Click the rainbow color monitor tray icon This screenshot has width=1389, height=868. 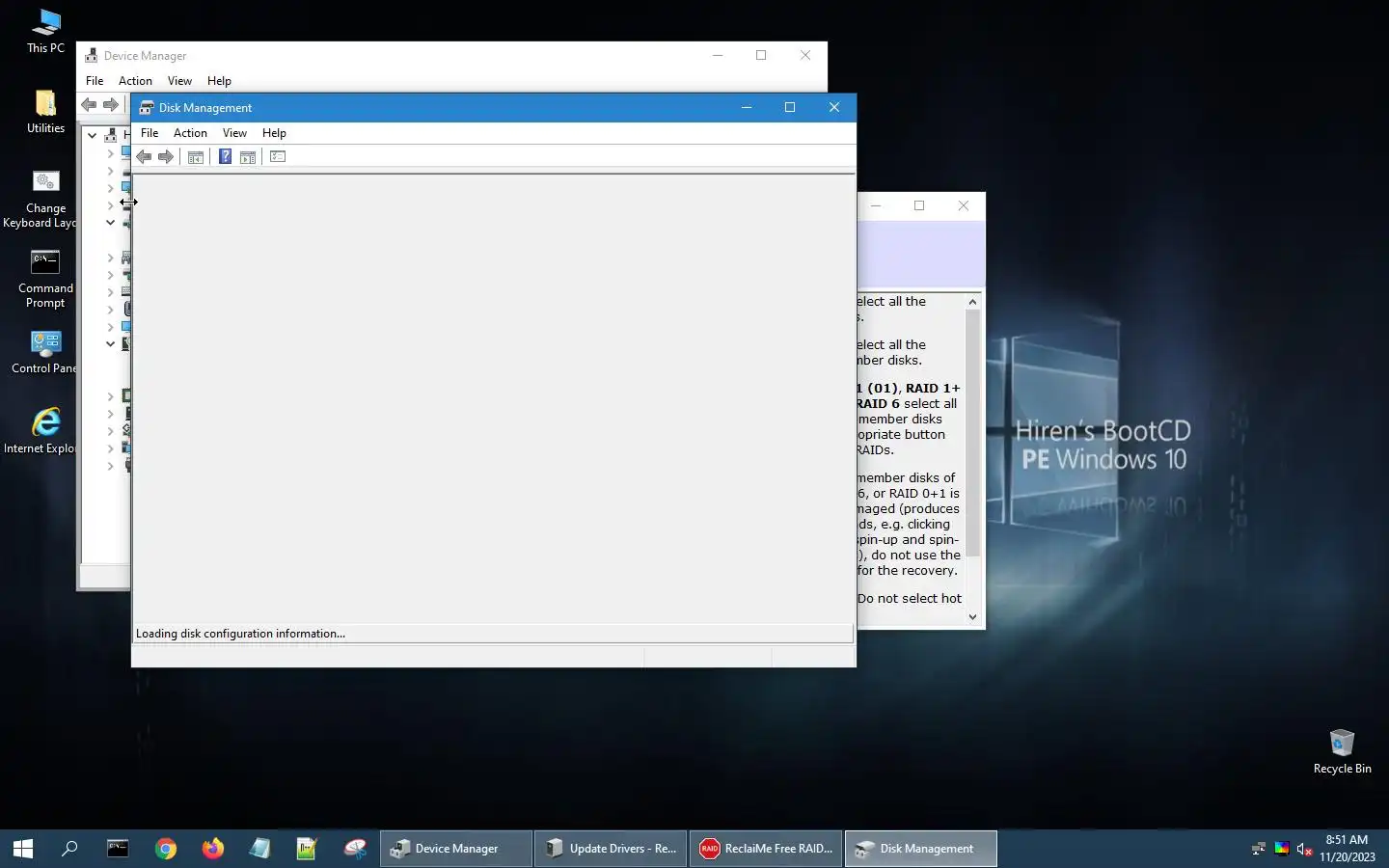pos(1282,849)
